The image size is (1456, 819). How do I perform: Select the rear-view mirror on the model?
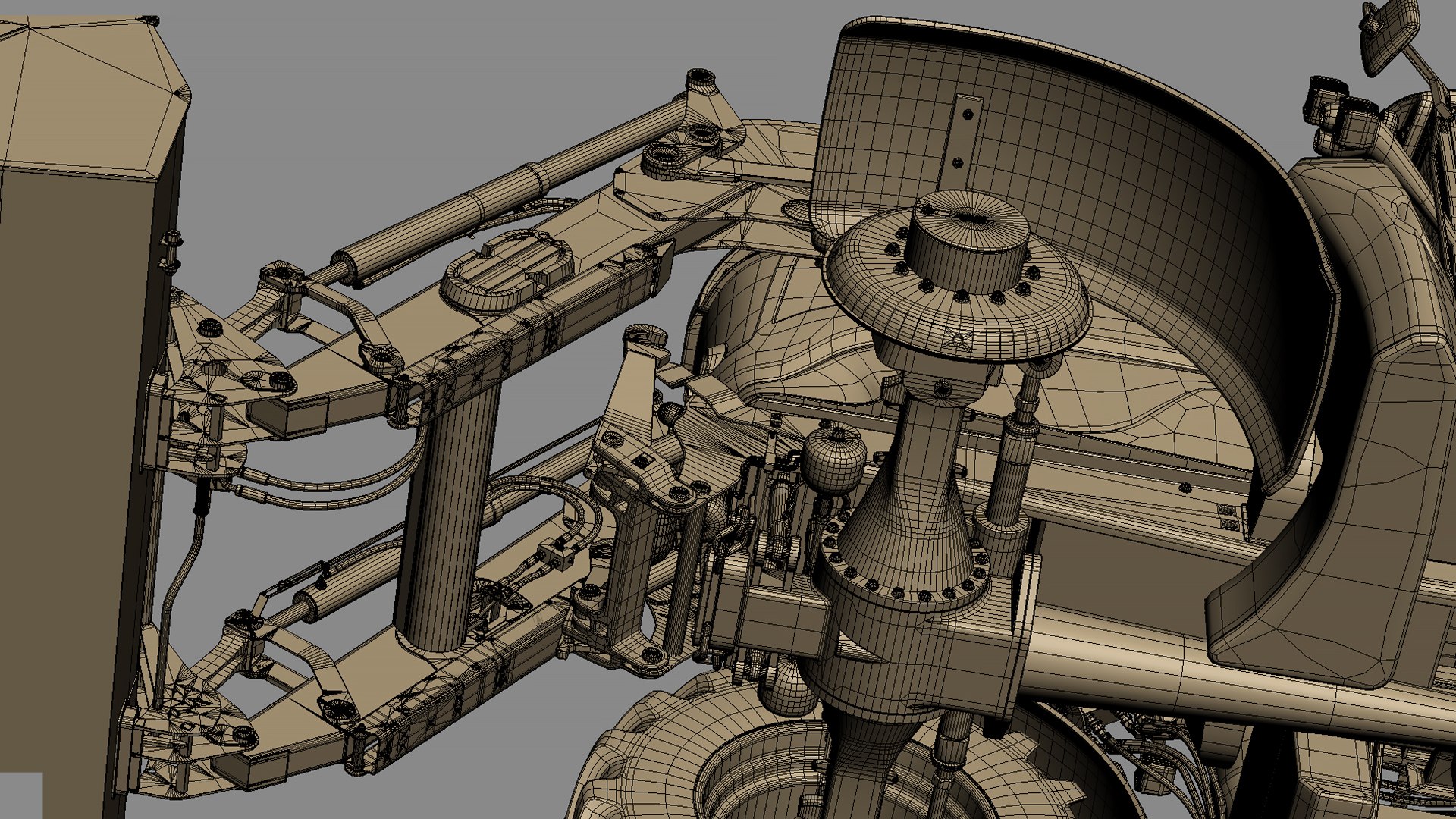(x=1389, y=38)
